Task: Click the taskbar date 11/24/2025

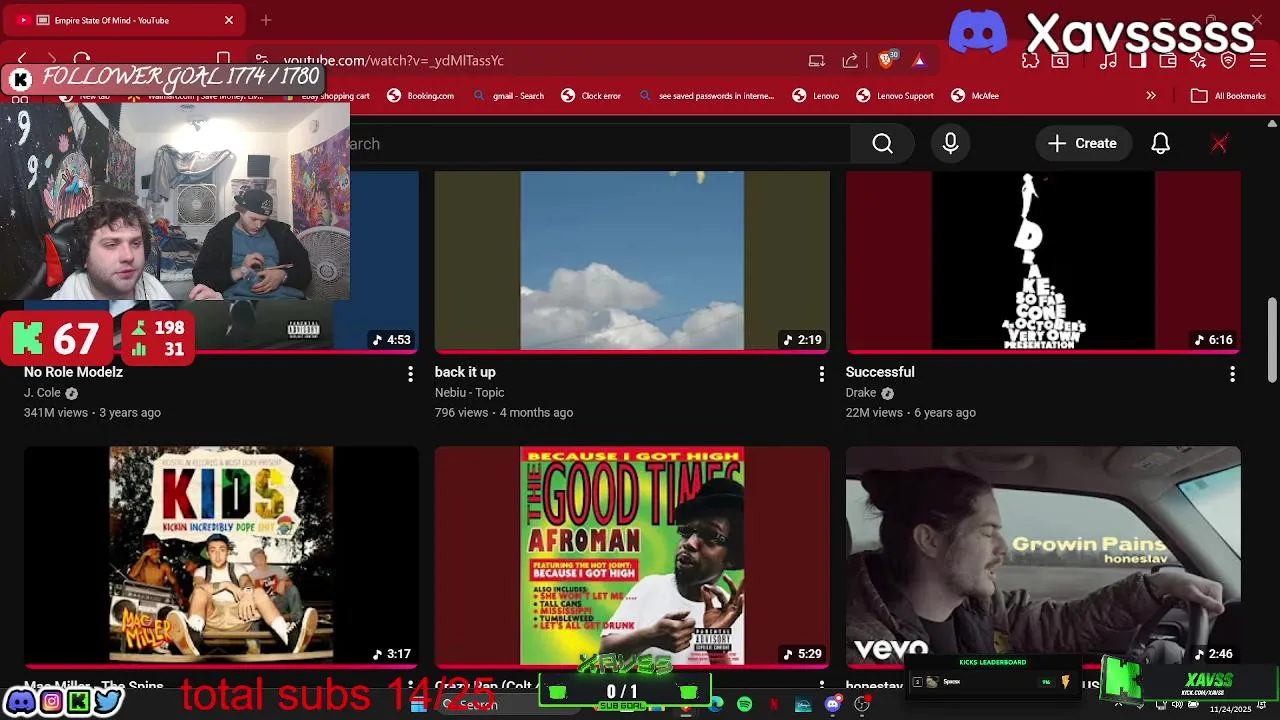Action: click(x=1229, y=709)
